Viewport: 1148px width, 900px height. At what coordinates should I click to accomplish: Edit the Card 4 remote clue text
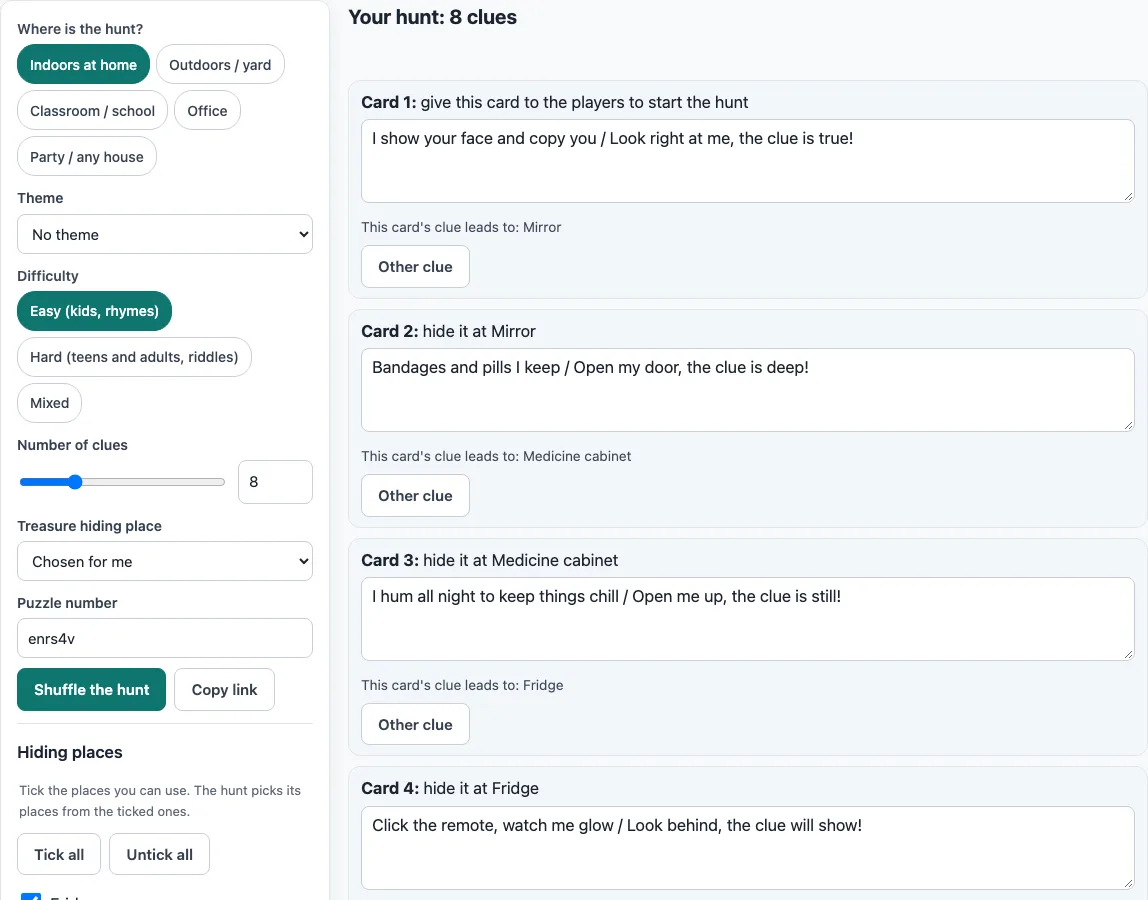pos(748,848)
